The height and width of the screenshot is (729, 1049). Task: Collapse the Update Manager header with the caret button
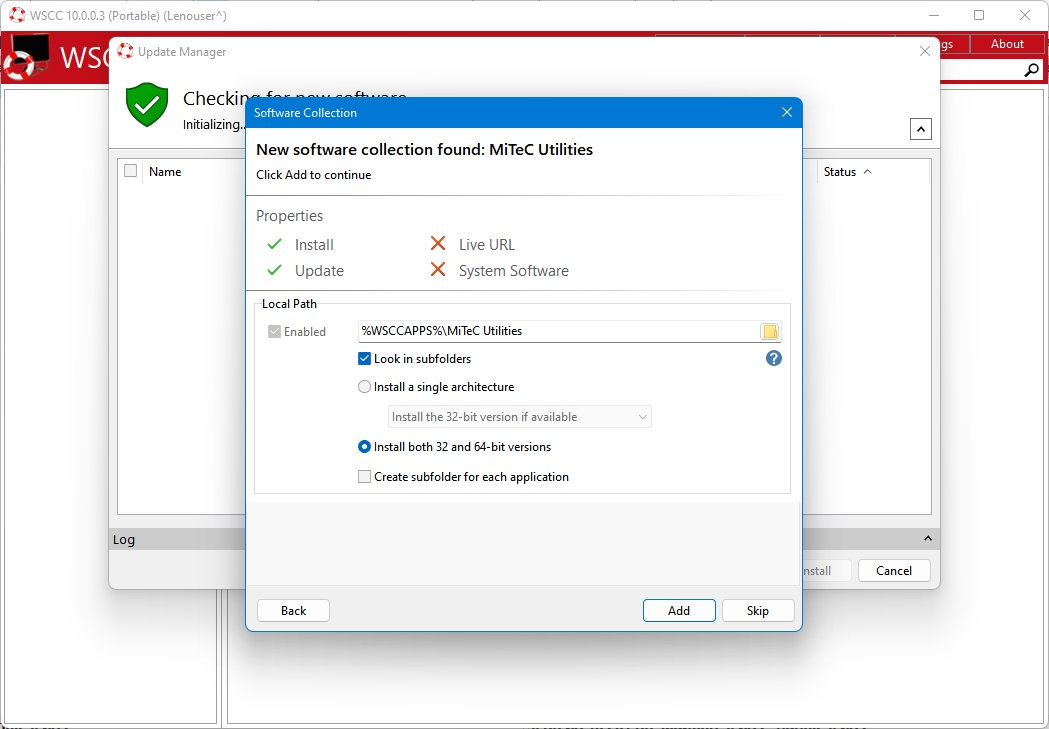[921, 129]
